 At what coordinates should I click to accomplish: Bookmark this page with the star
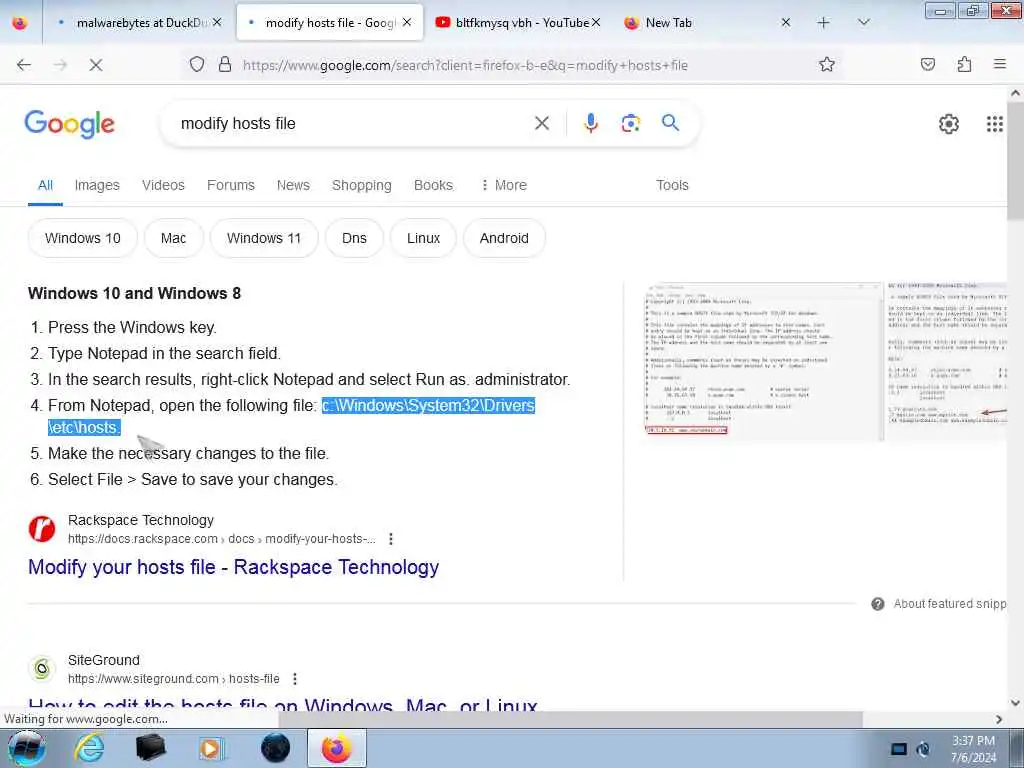tap(827, 65)
